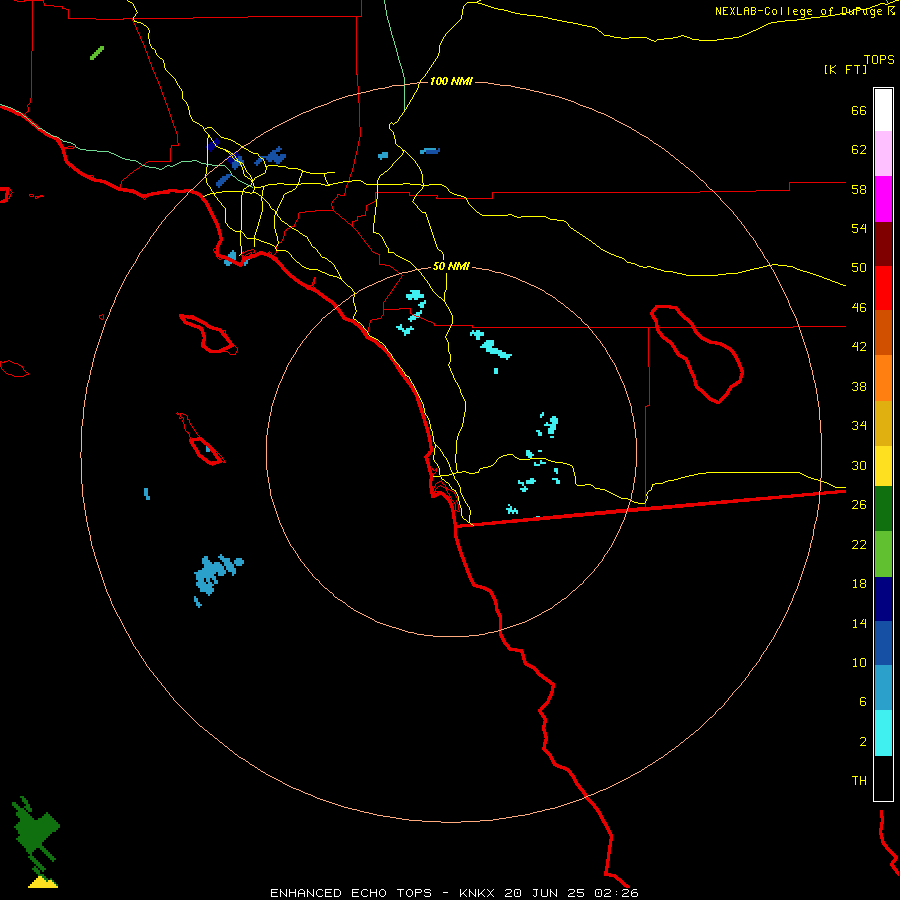900x900 pixels.
Task: Click the legend value 34
Action: coord(859,426)
